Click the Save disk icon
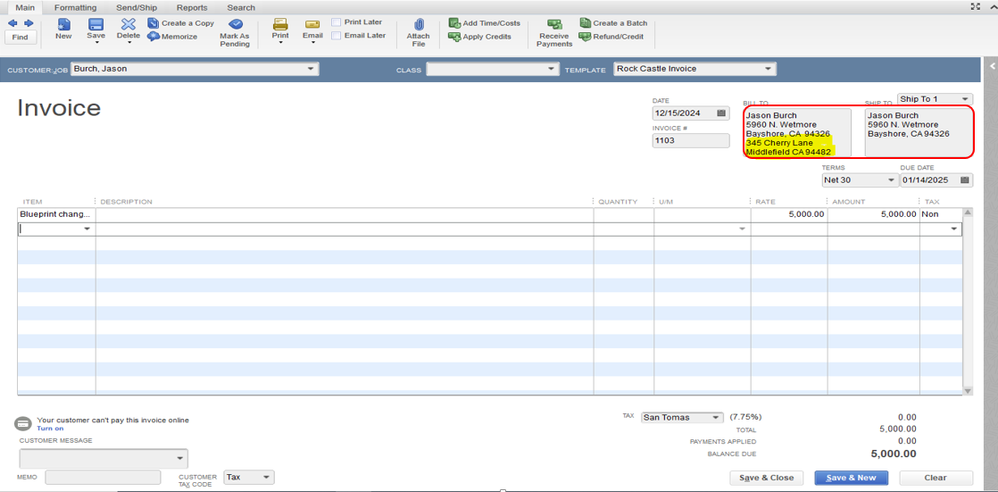 click(x=96, y=24)
